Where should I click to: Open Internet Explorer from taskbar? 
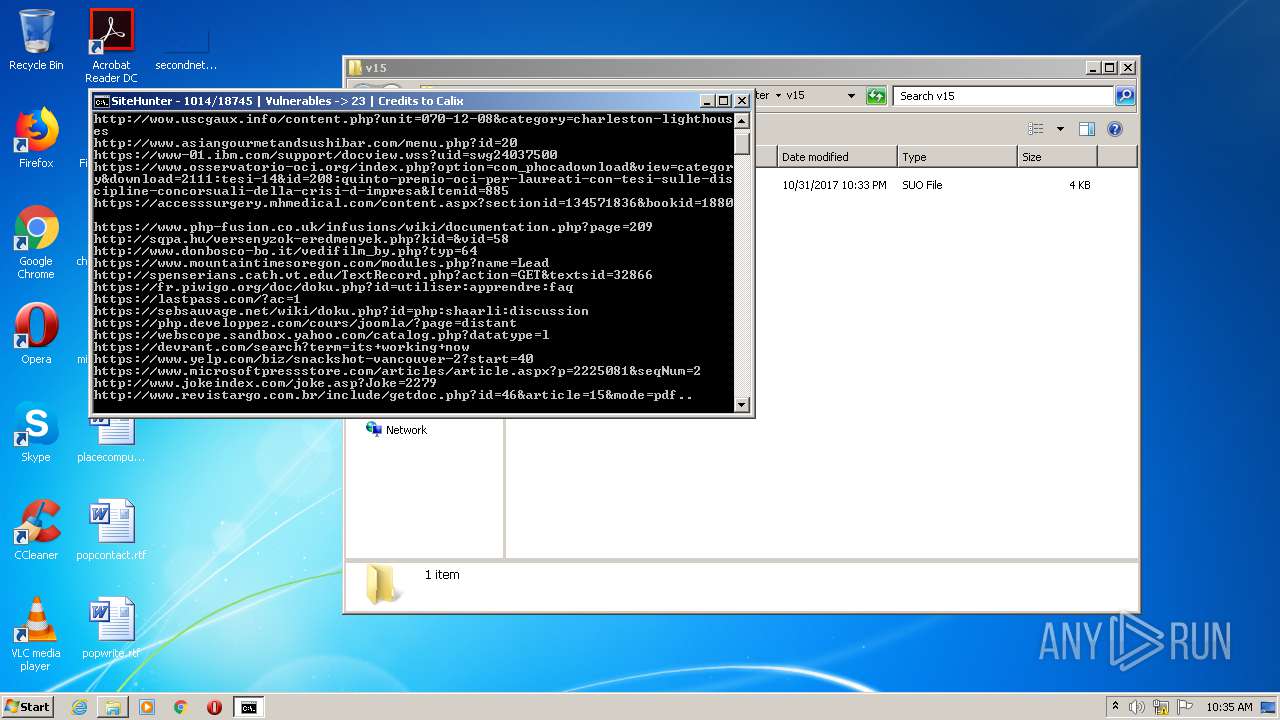pyautogui.click(x=79, y=707)
